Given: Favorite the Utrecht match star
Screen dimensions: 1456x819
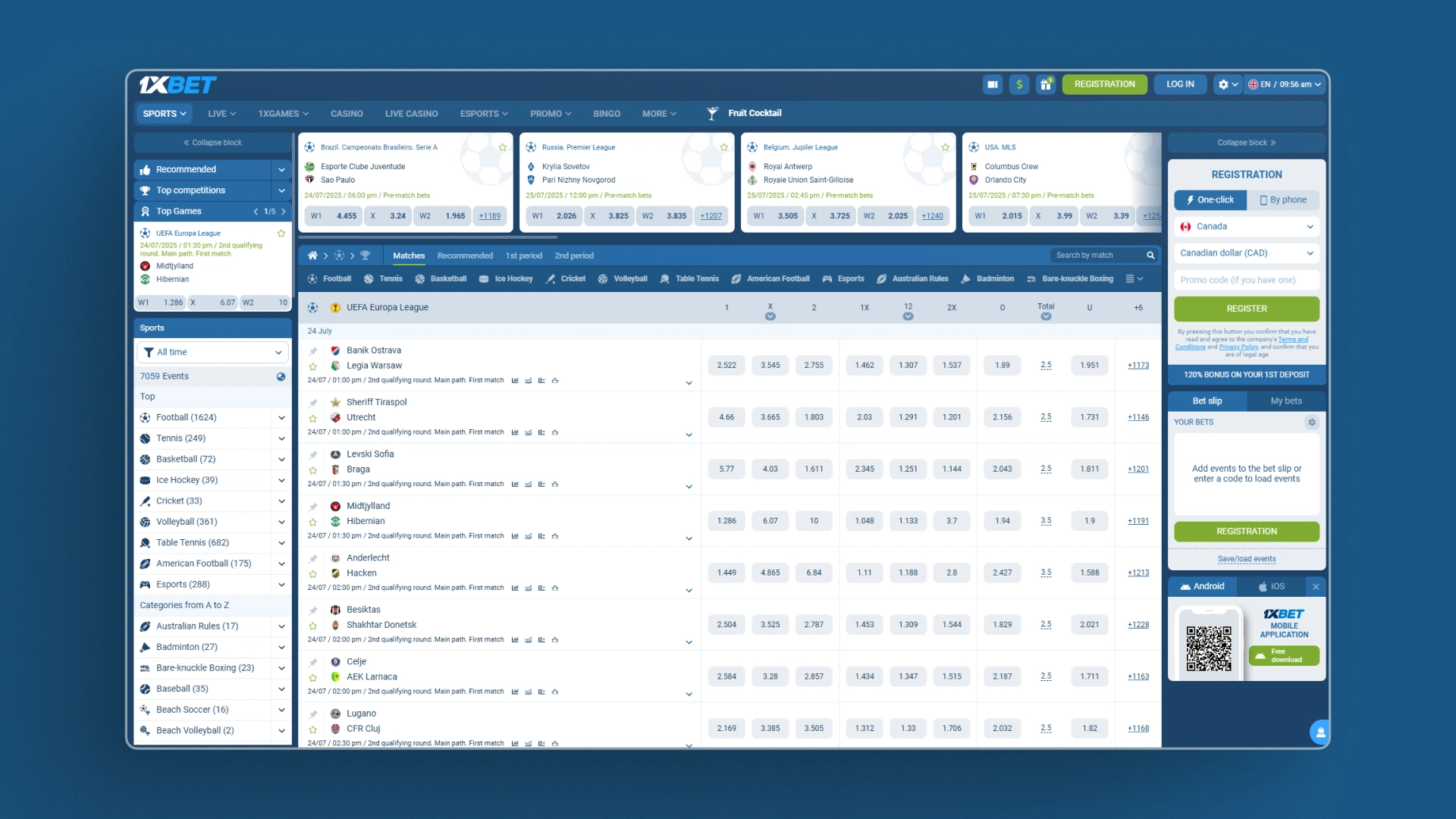Looking at the screenshot, I should click(312, 418).
